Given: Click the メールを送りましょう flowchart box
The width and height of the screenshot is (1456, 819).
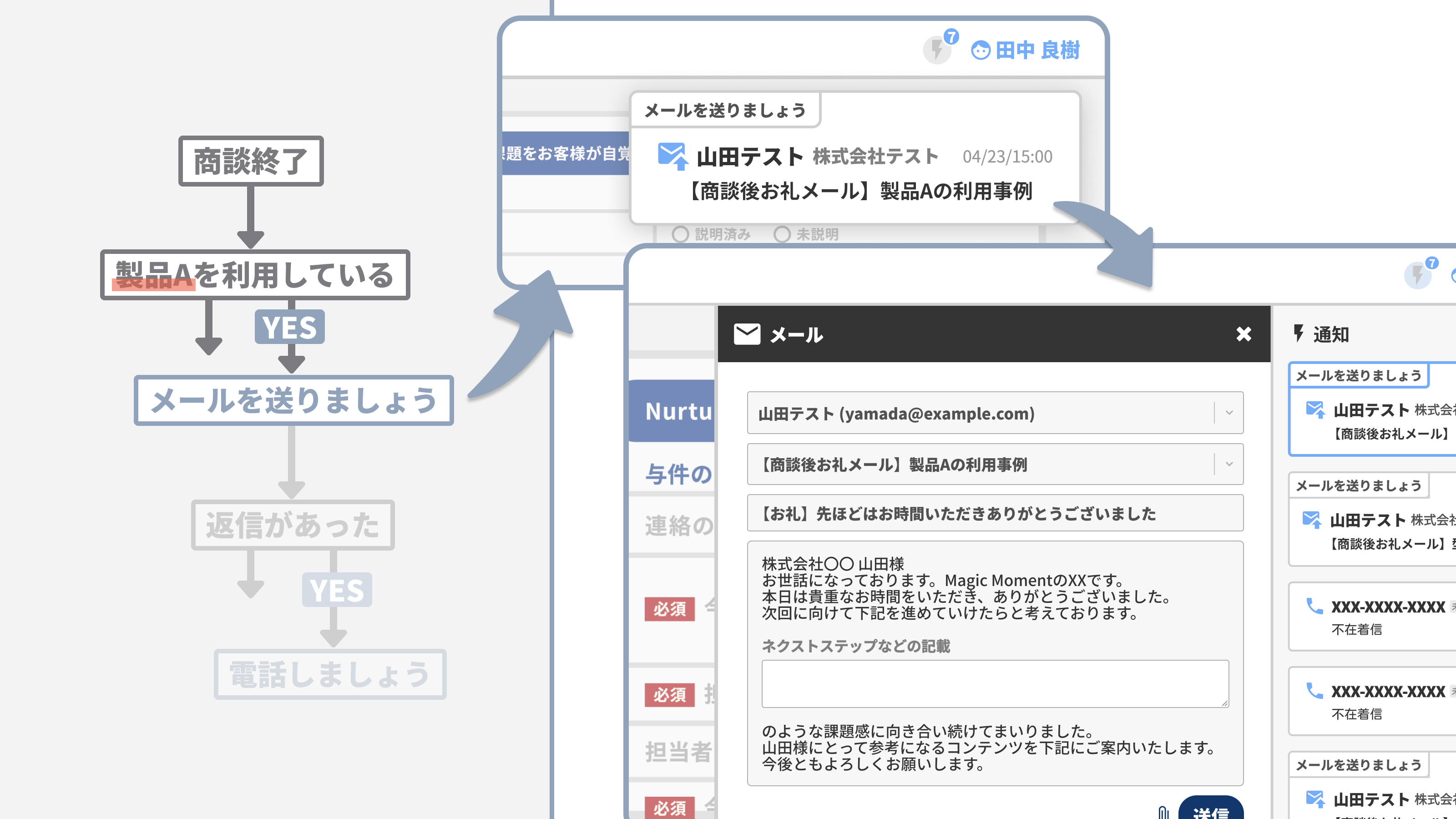Looking at the screenshot, I should coord(293,400).
